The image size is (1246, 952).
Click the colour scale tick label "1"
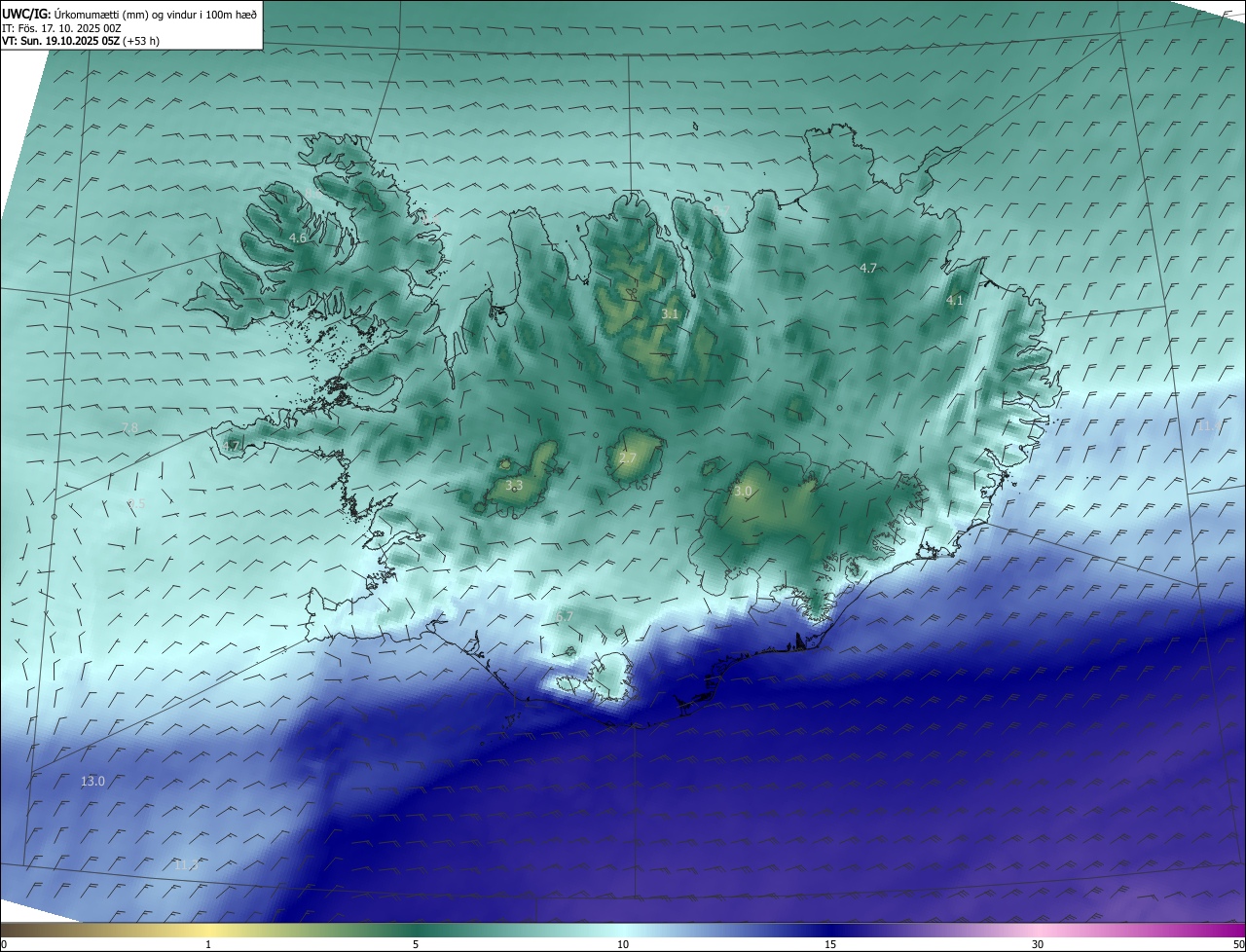[x=209, y=944]
